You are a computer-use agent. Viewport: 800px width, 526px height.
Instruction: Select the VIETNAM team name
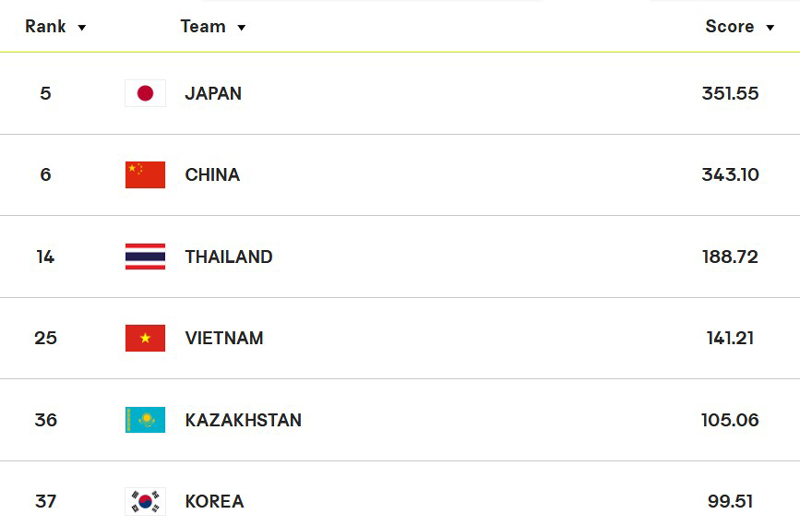click(224, 338)
